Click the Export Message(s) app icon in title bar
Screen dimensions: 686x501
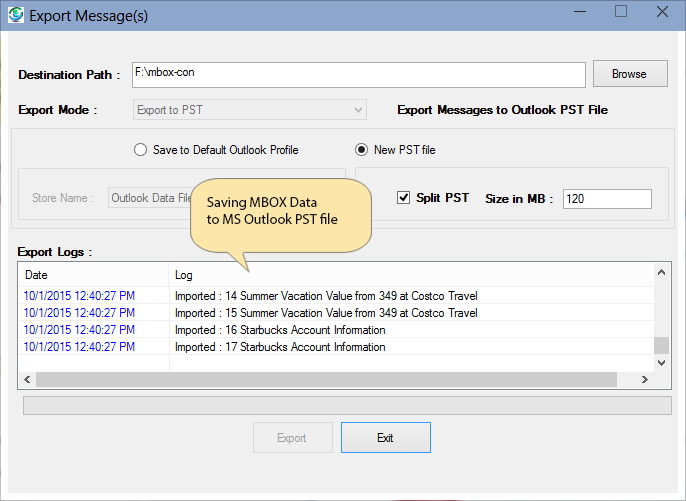(x=16, y=14)
